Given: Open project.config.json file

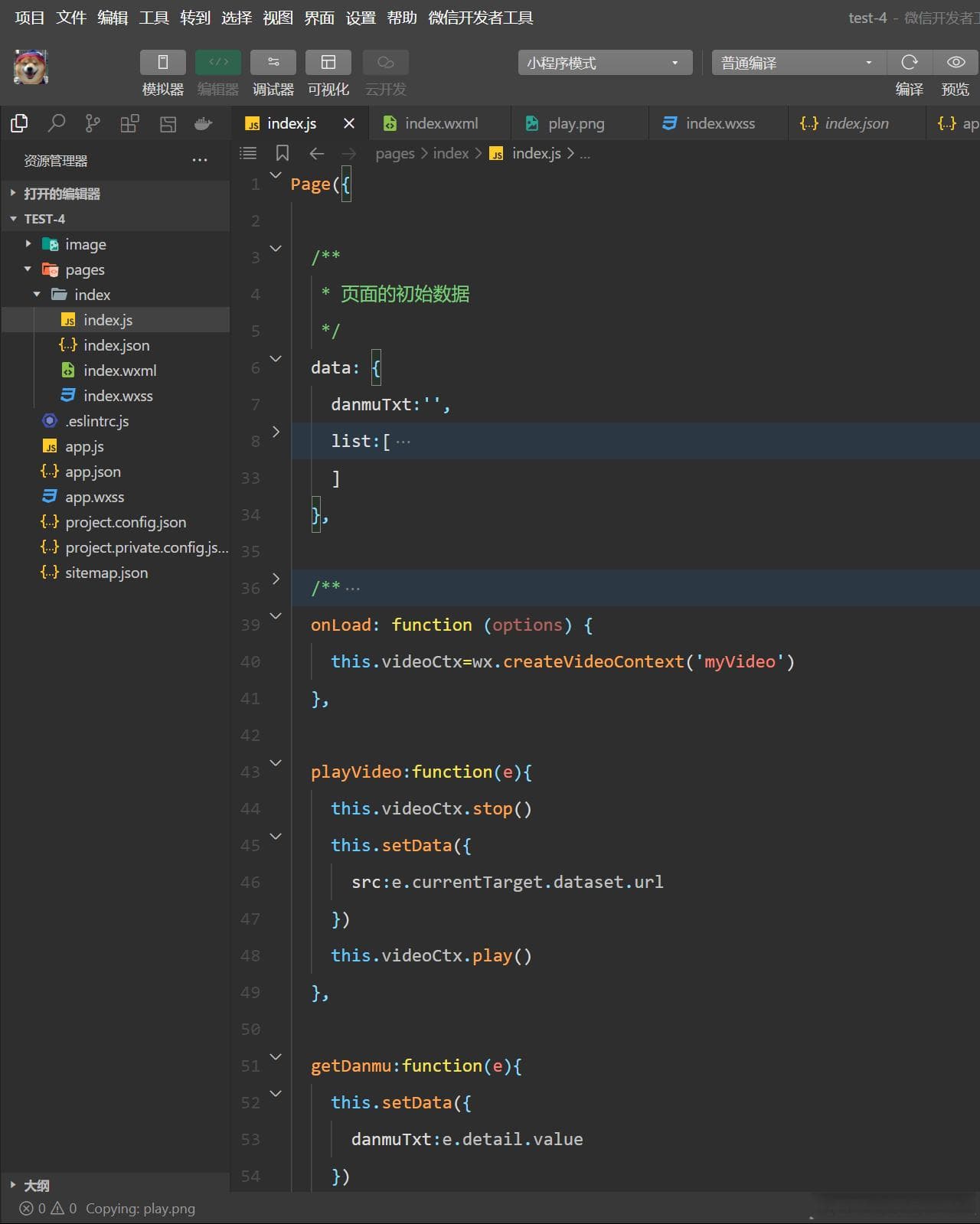Looking at the screenshot, I should [x=115, y=522].
